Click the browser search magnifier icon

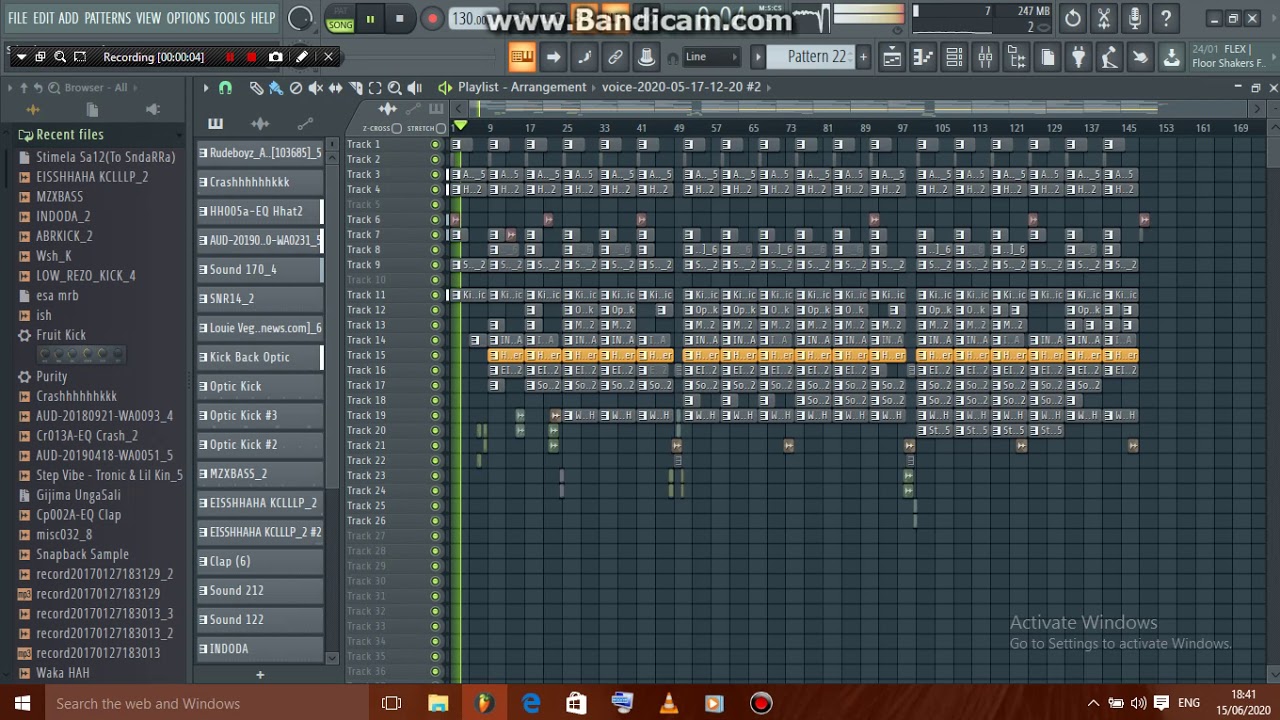(54, 88)
